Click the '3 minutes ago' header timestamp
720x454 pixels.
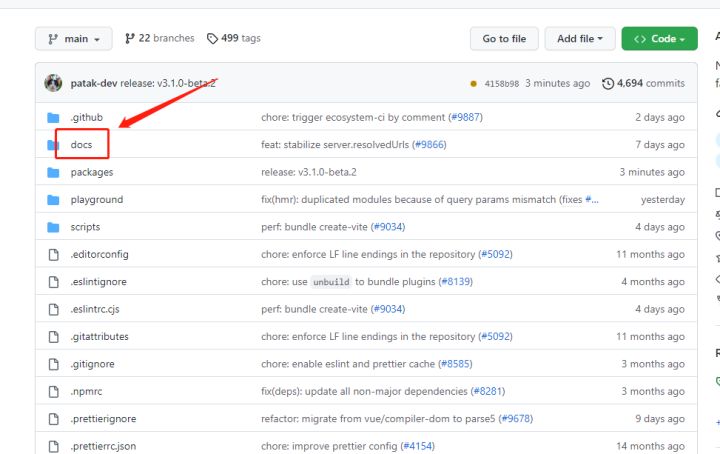(x=557, y=83)
